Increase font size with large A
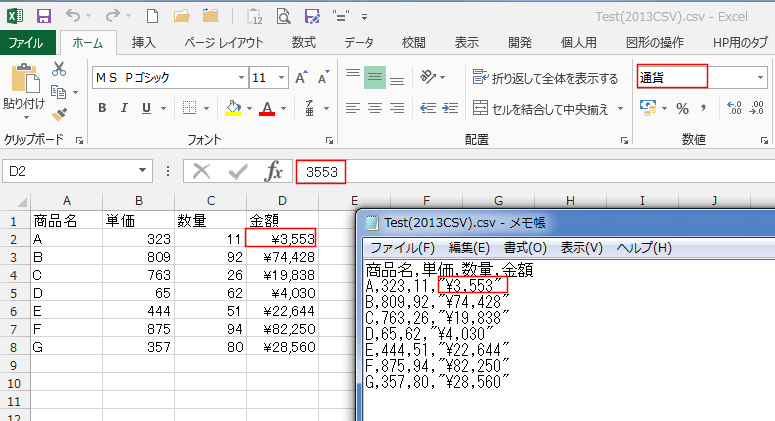The width and height of the screenshot is (775, 421). (301, 78)
